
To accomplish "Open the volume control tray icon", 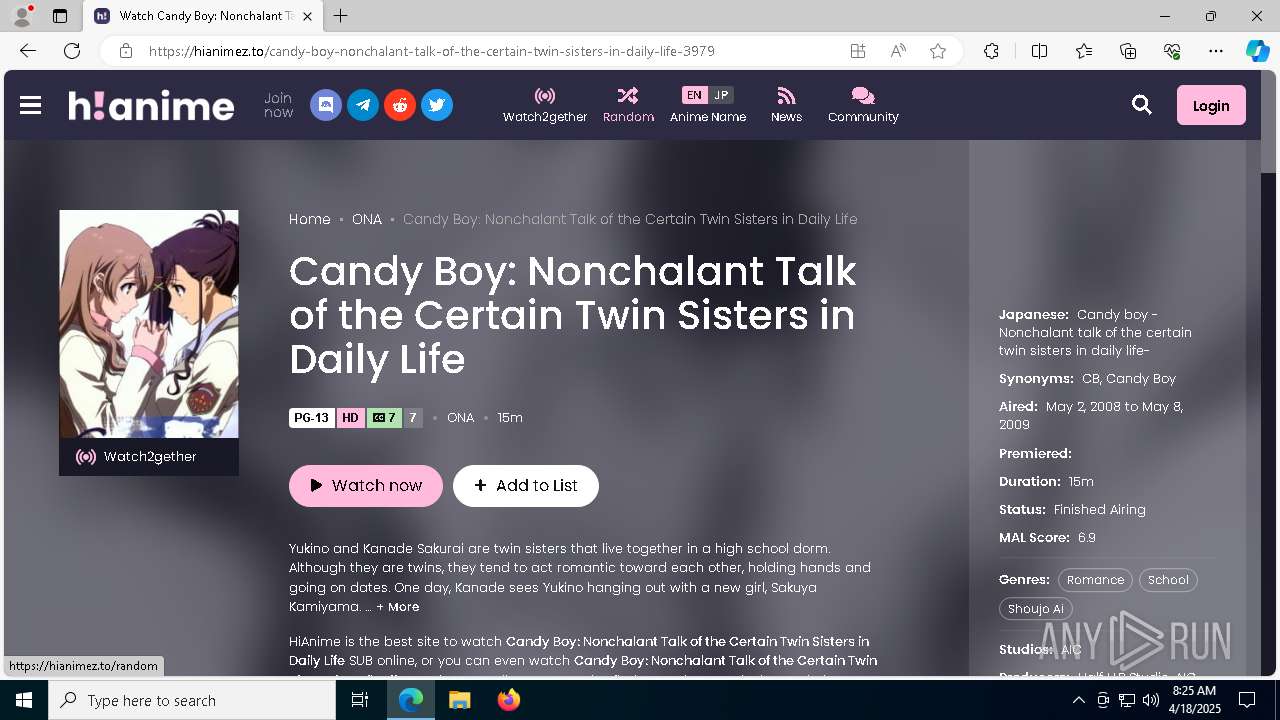I will [x=1150, y=700].
